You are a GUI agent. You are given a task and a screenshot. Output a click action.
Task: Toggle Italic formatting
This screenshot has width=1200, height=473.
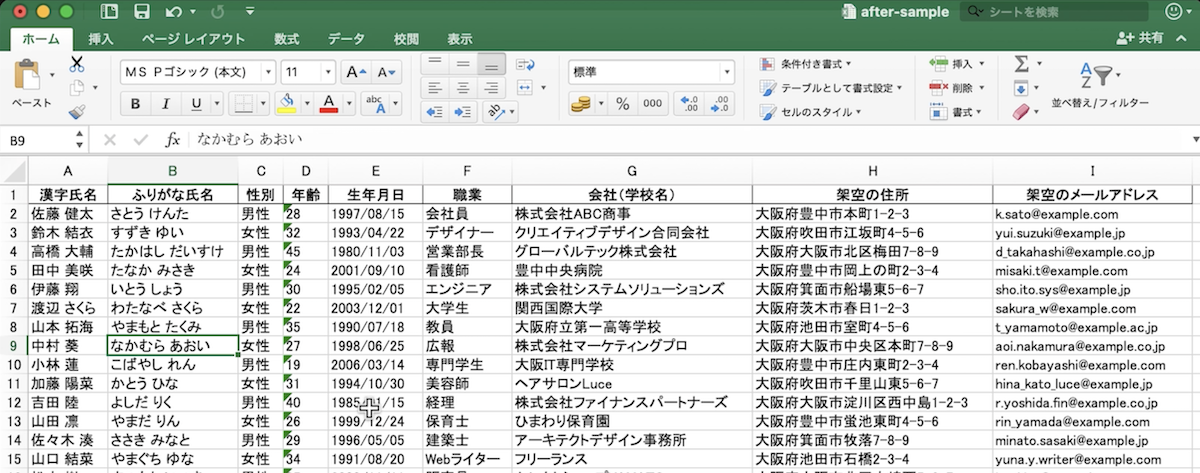tap(164, 104)
